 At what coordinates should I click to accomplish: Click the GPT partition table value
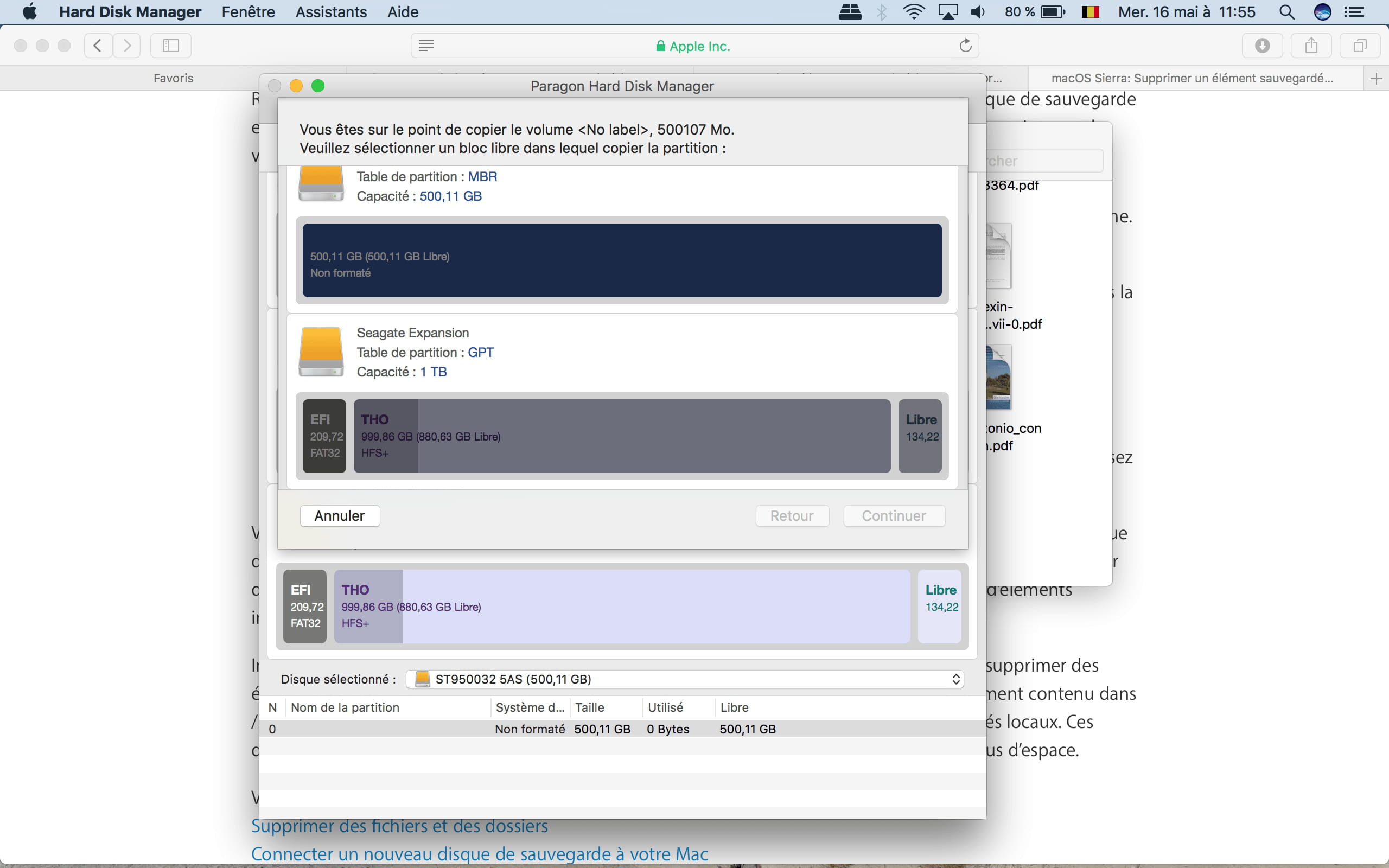click(x=480, y=353)
